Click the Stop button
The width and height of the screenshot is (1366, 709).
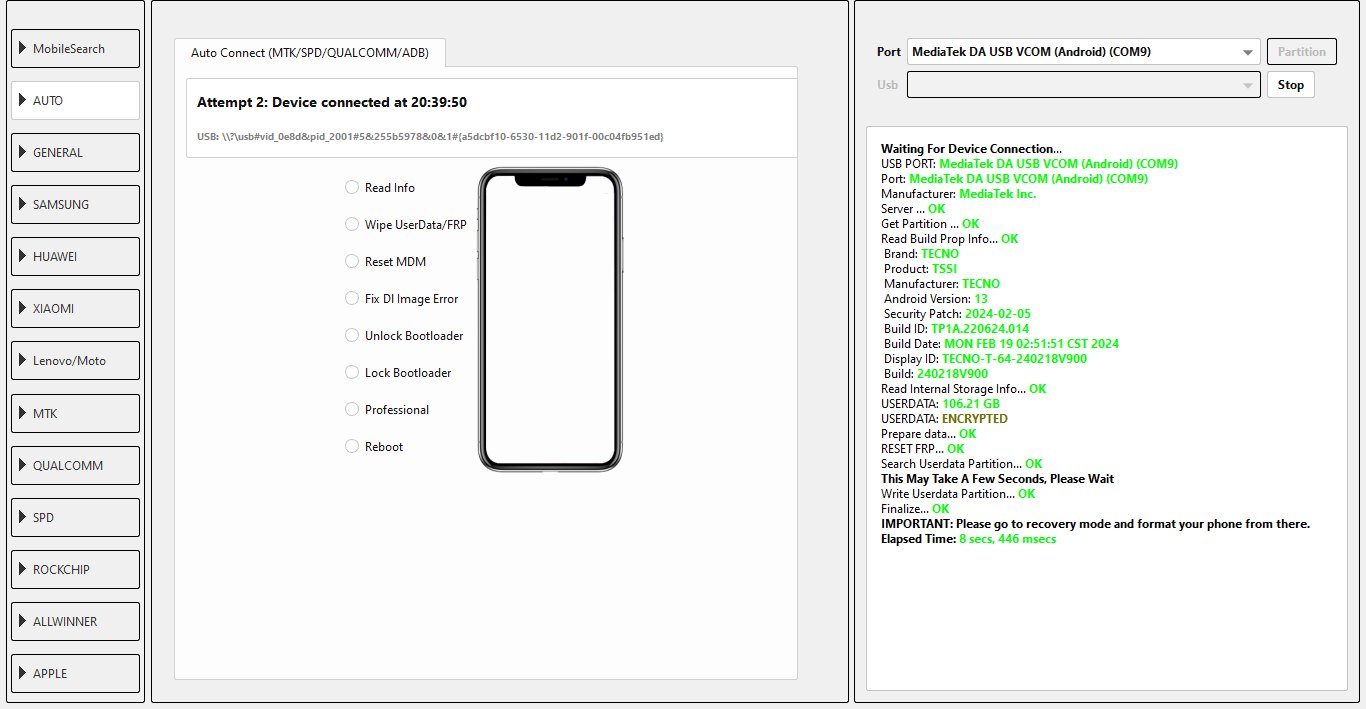1291,85
